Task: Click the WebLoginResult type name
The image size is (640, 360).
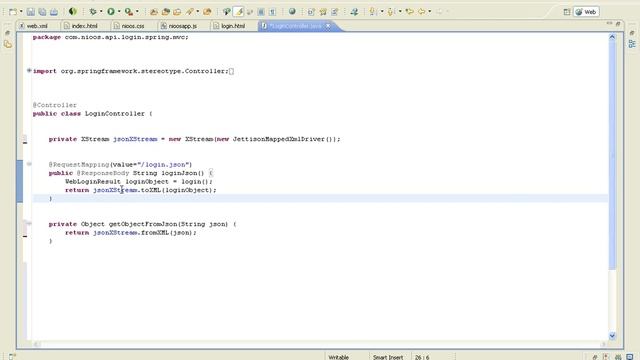Action: point(93,182)
